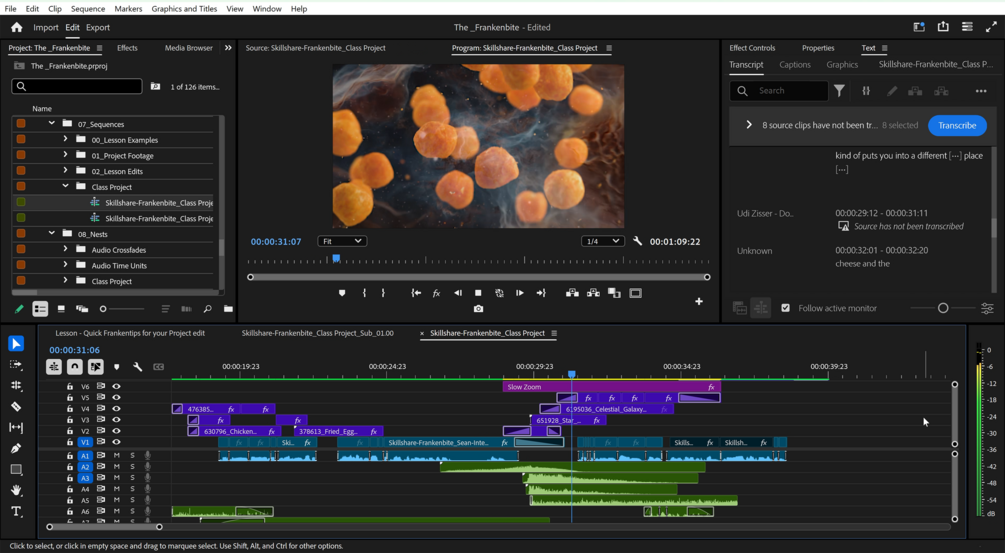Click Program monitor playhead on ruler
The width and height of the screenshot is (1005, 553).
point(336,259)
